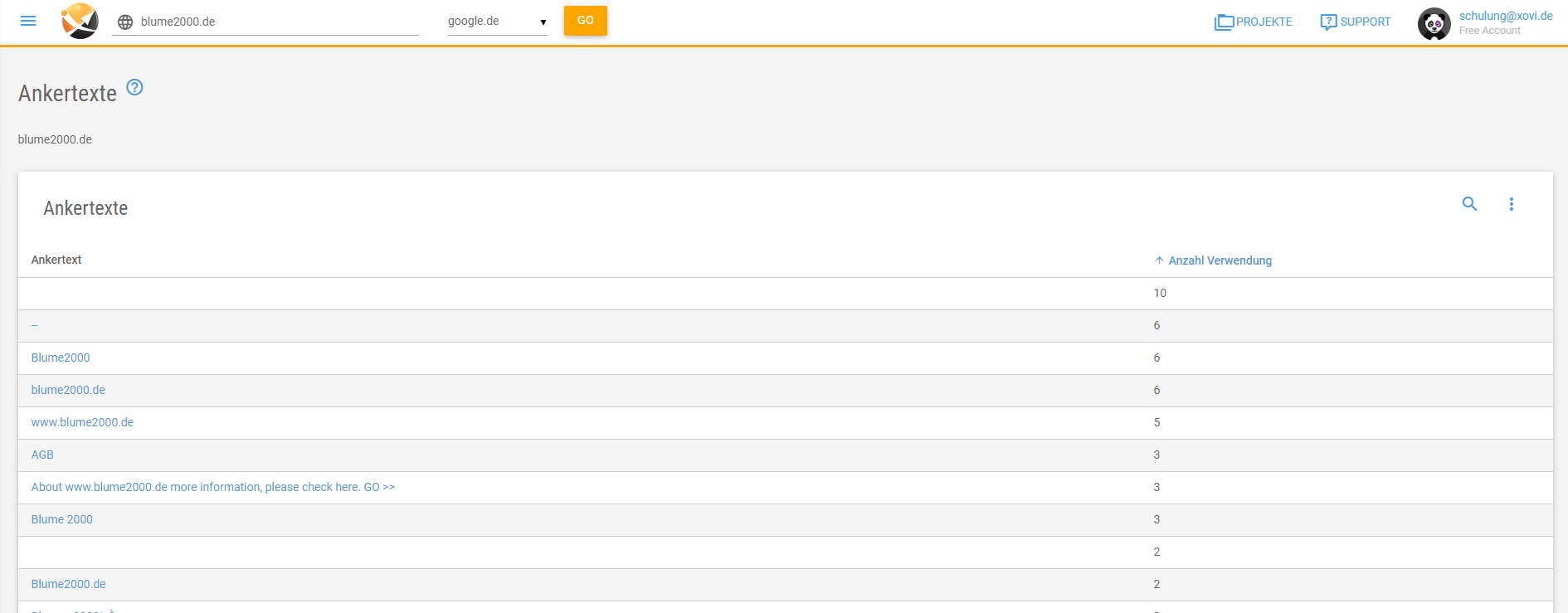The image size is (1568, 613).
Task: Open the table search magnifier
Action: pos(1469,204)
